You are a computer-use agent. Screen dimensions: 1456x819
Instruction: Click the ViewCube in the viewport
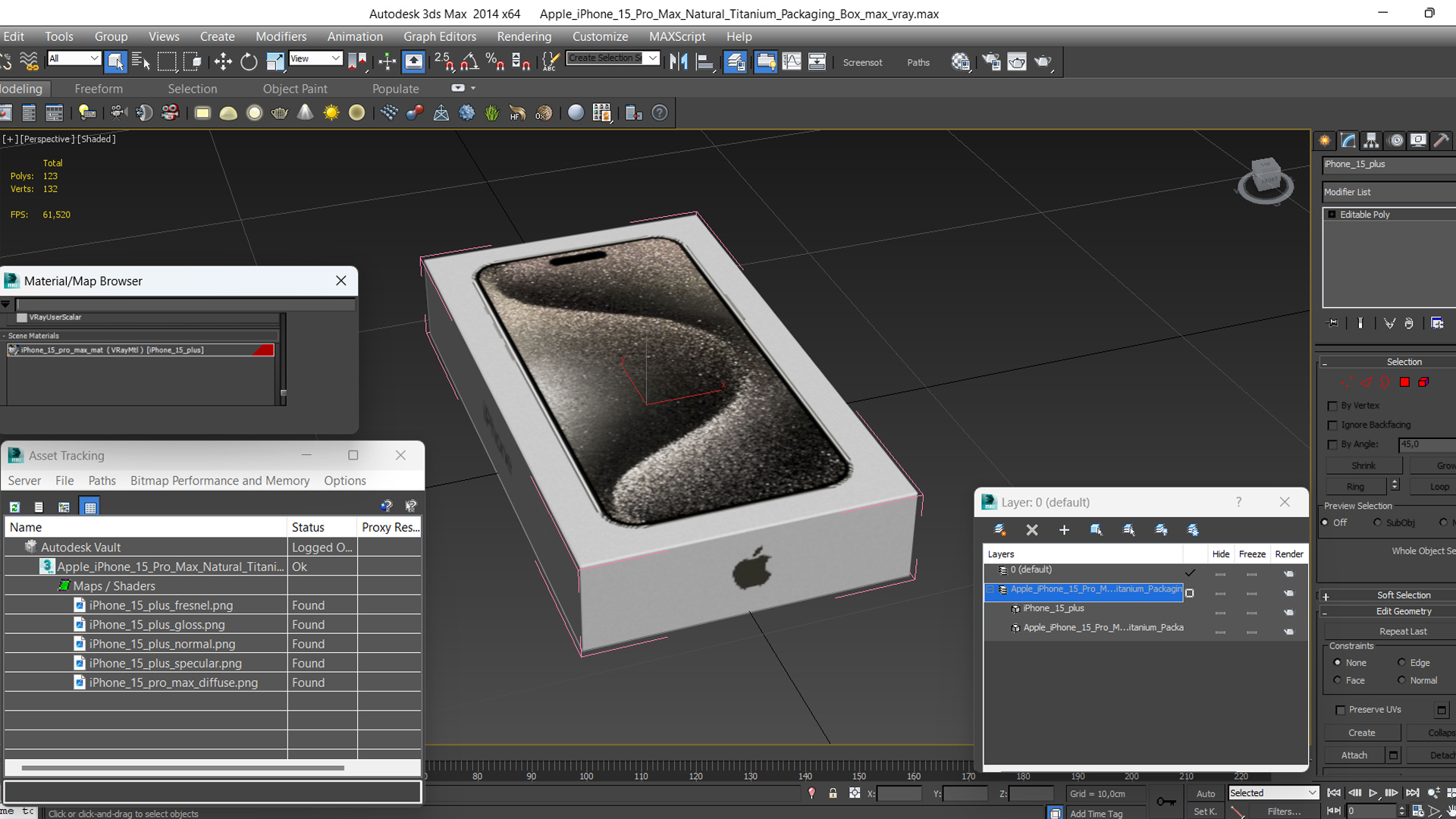(1266, 180)
